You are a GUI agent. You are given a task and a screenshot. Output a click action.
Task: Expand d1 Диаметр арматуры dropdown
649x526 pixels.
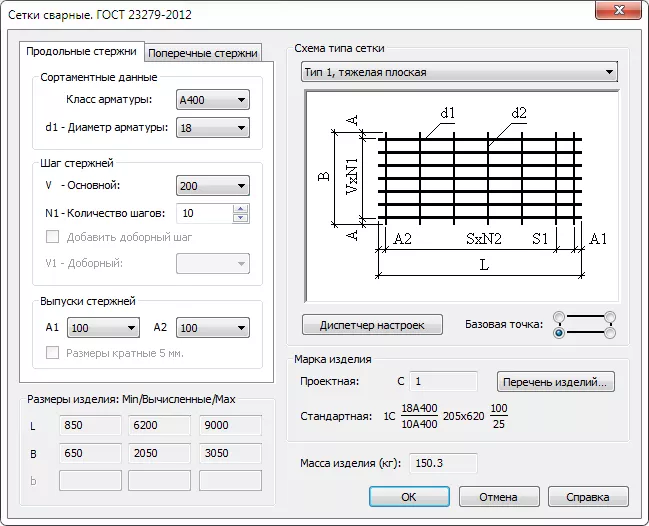[x=212, y=127]
